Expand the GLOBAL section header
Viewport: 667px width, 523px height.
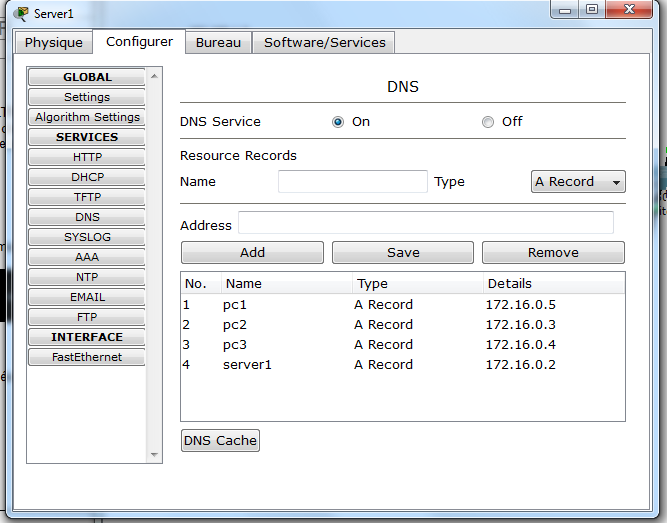point(87,77)
